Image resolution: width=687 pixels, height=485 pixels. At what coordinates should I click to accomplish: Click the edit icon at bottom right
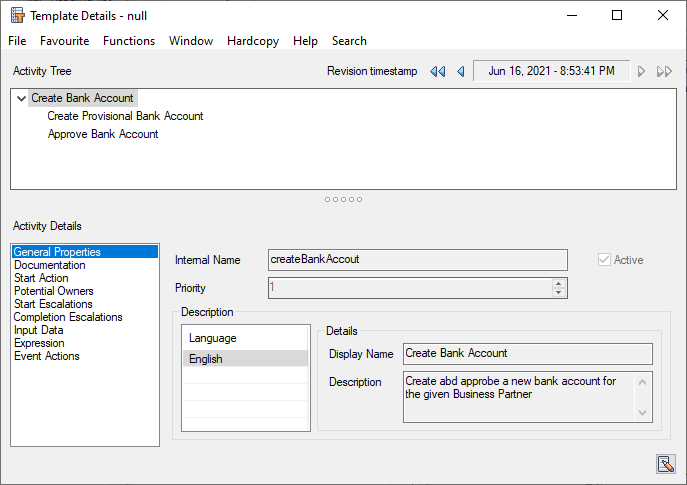pyautogui.click(x=665, y=463)
